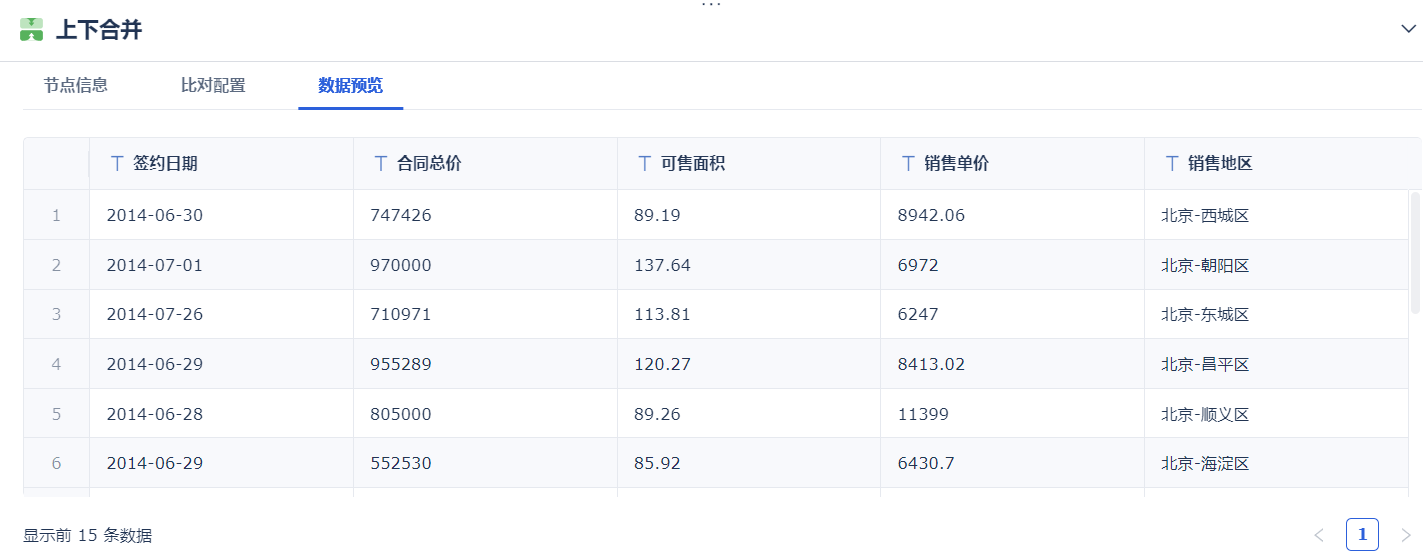The image size is (1423, 559).
Task: Collapse the 上下合并 panel with chevron
Action: point(1408,29)
